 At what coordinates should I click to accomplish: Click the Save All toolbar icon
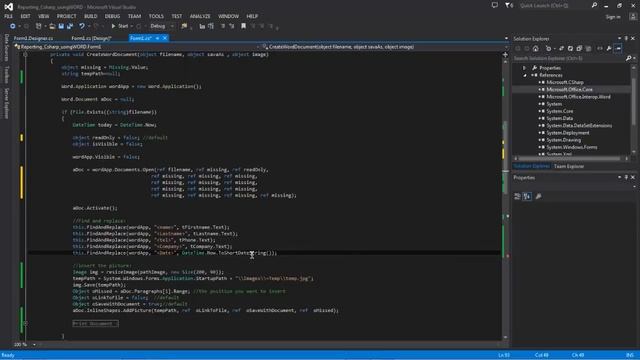(70, 26)
